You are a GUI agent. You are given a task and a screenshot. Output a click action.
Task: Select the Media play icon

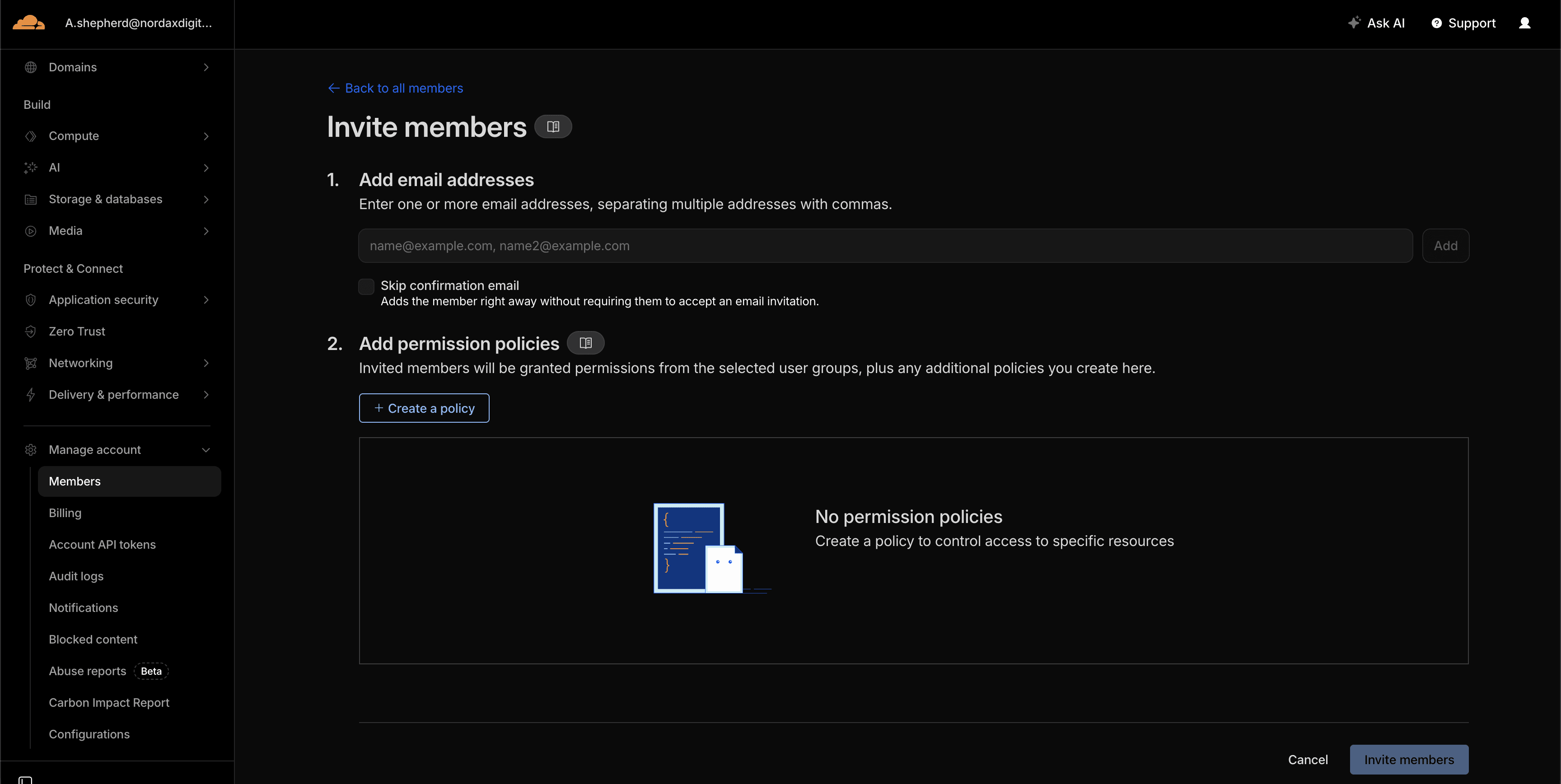[x=31, y=230]
